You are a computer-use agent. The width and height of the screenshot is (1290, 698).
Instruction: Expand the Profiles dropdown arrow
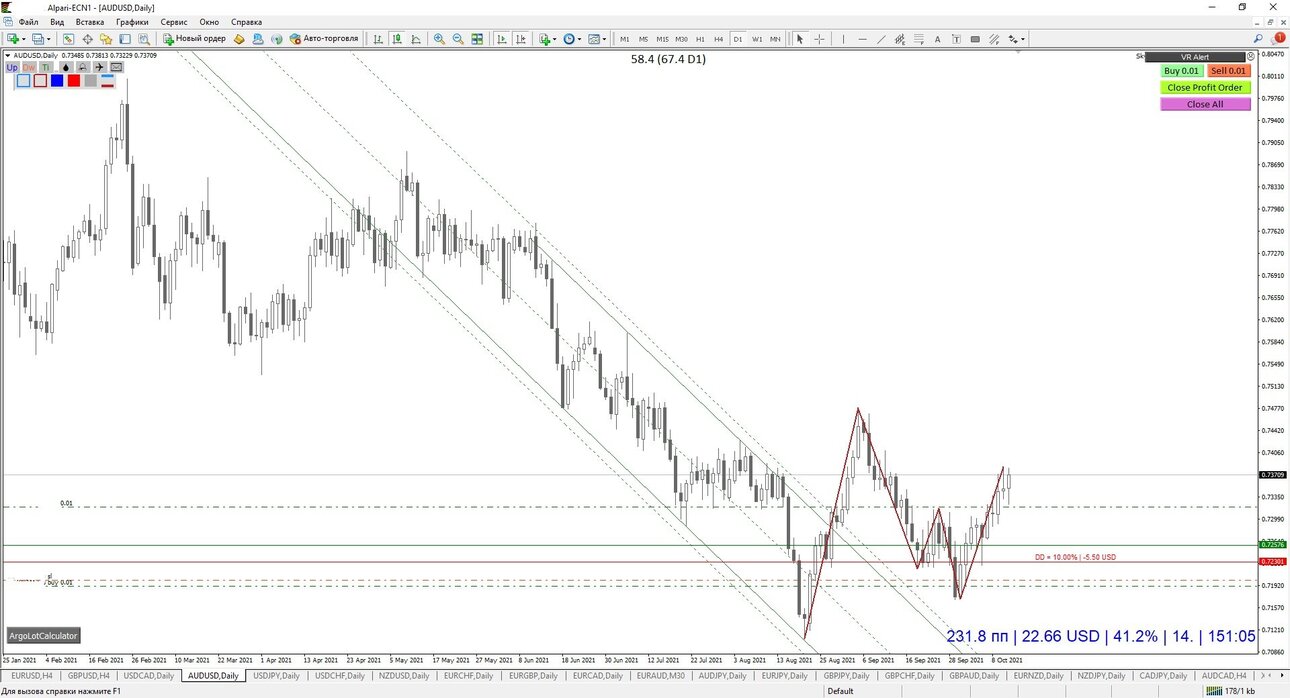49,39
